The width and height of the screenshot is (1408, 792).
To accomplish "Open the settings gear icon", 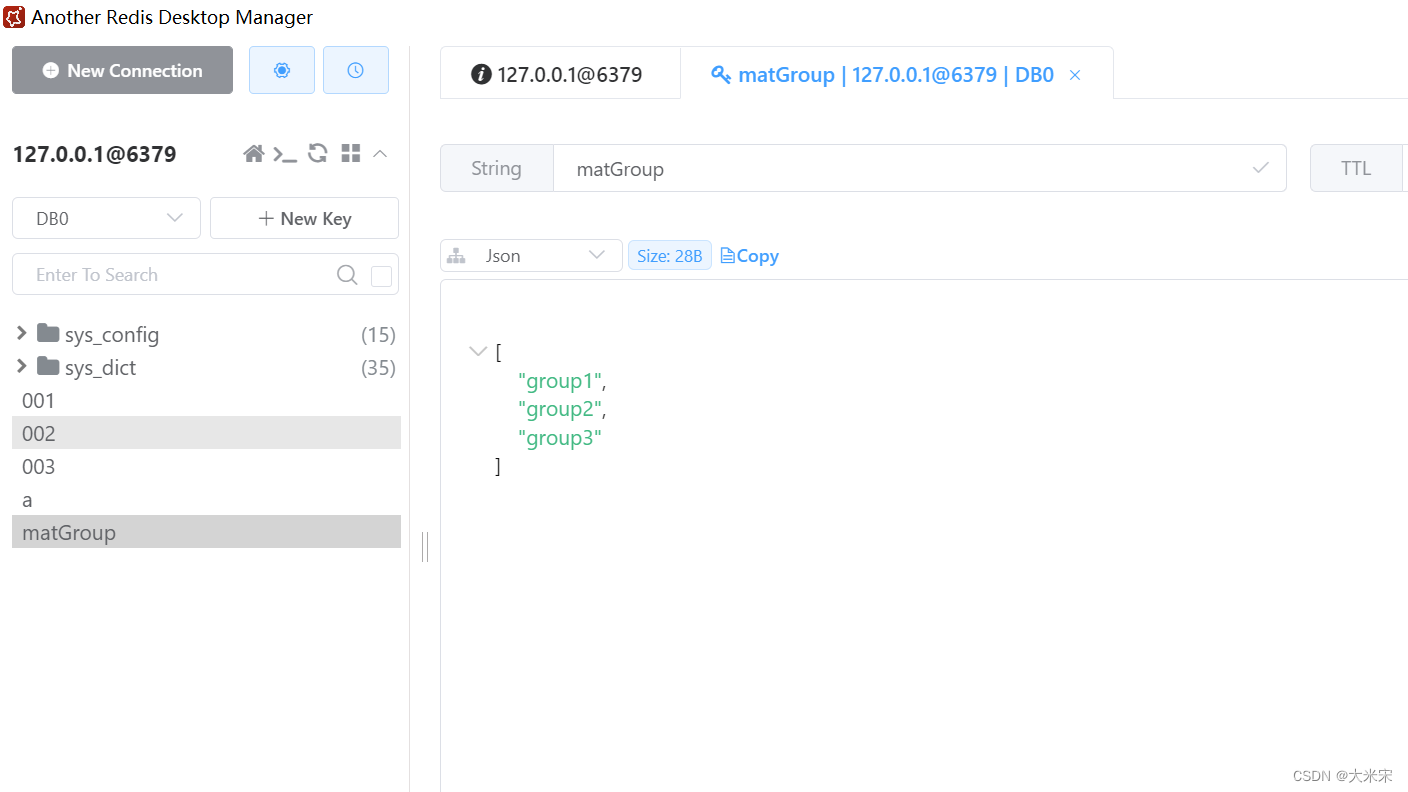I will click(x=282, y=70).
